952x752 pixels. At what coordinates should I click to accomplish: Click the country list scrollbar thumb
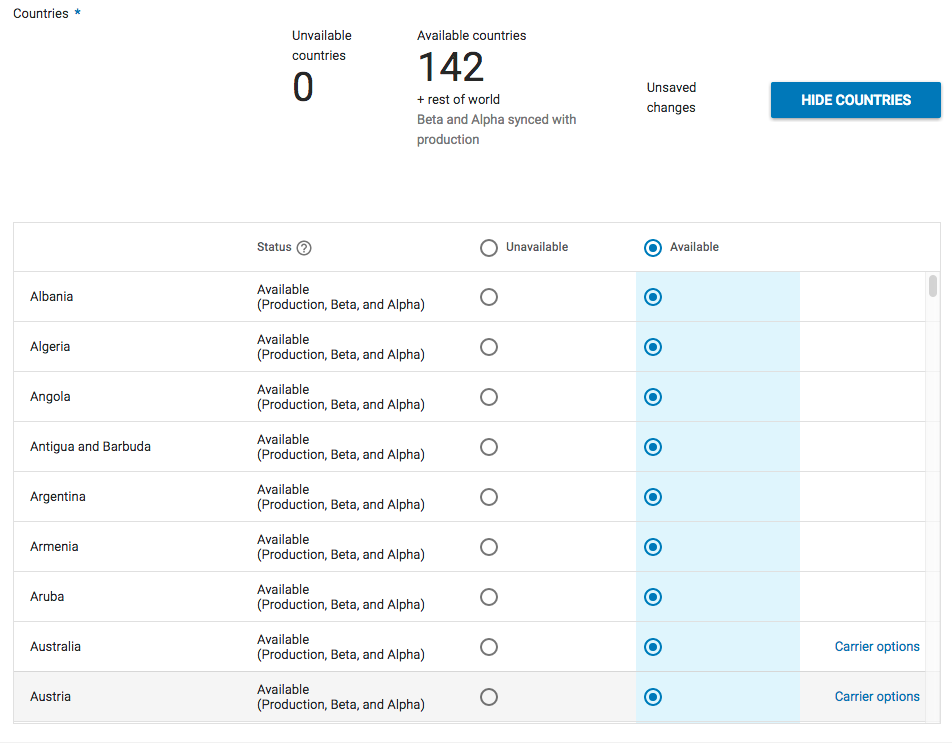click(933, 285)
